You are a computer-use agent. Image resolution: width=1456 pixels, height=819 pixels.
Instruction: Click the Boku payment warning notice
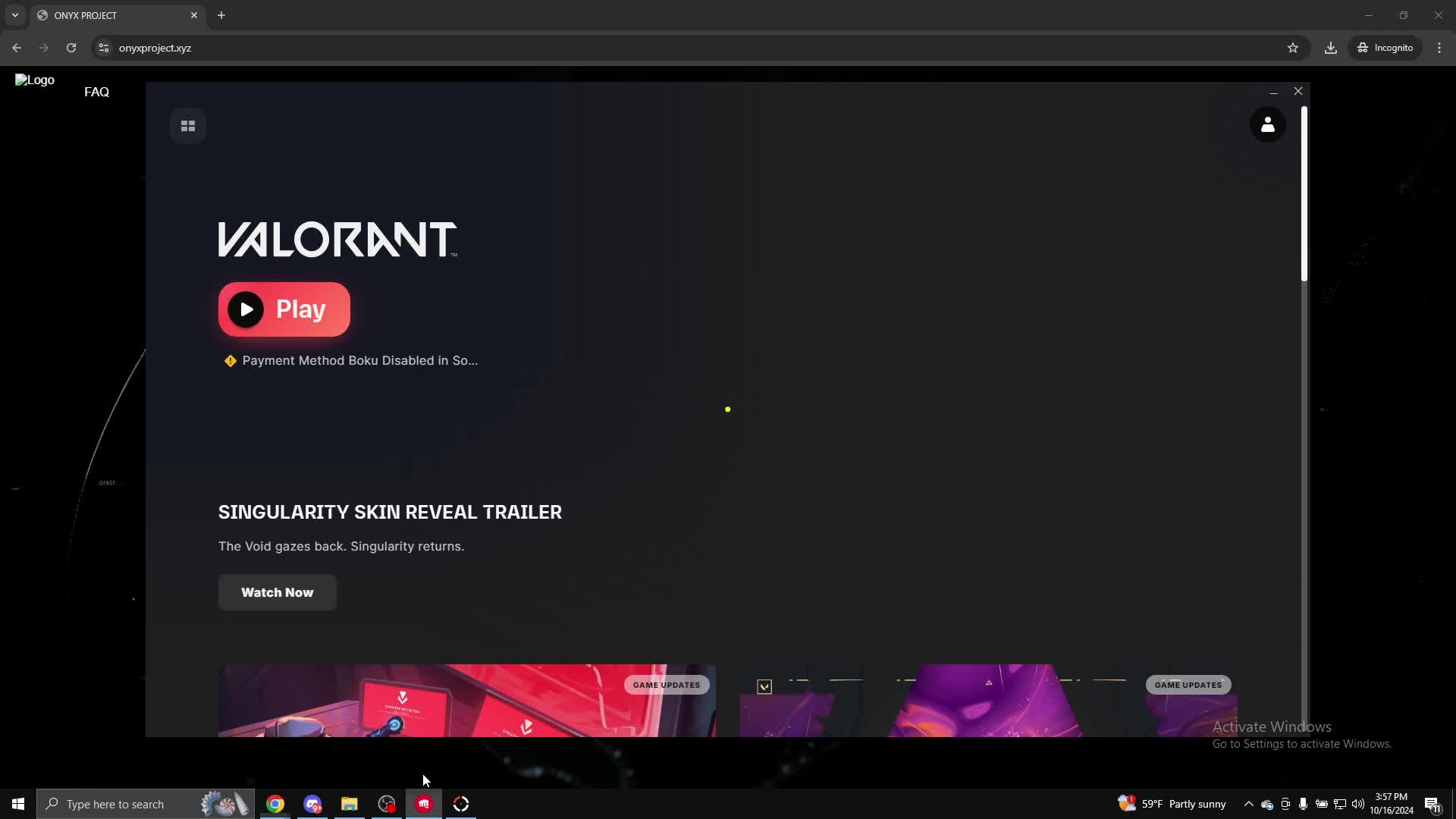click(351, 361)
